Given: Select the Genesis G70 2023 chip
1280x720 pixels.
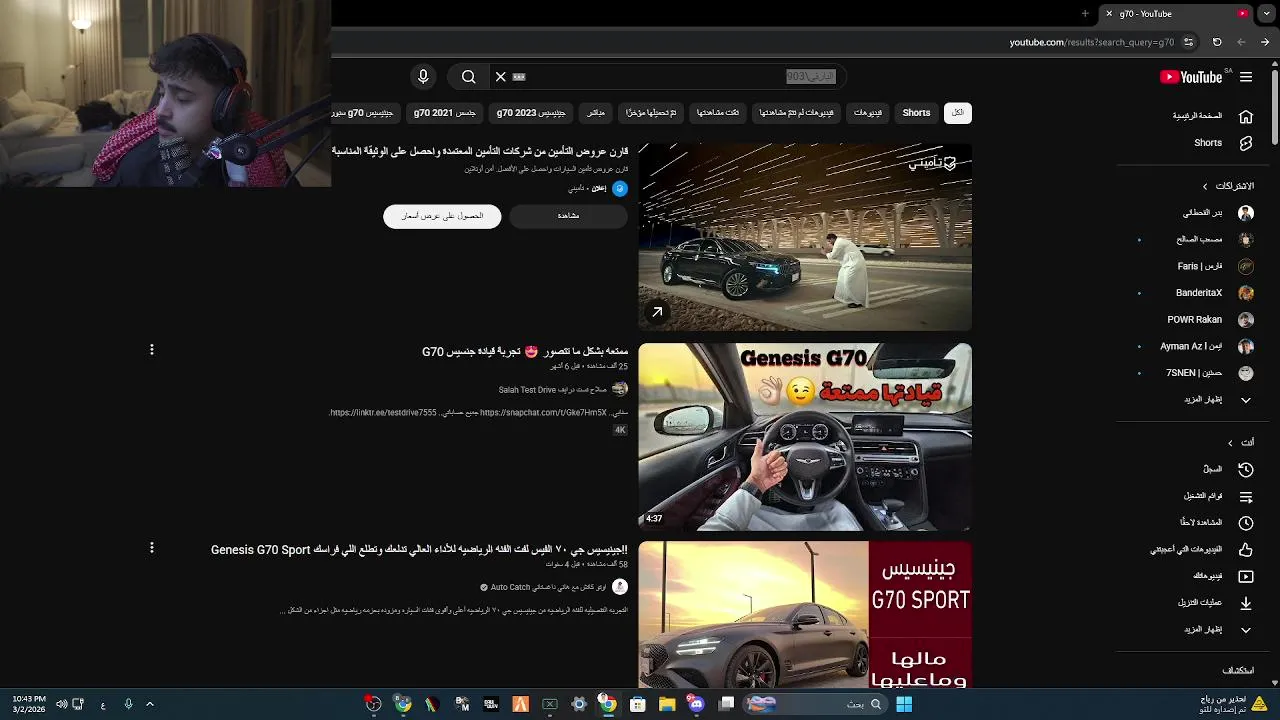Looking at the screenshot, I should (x=531, y=113).
